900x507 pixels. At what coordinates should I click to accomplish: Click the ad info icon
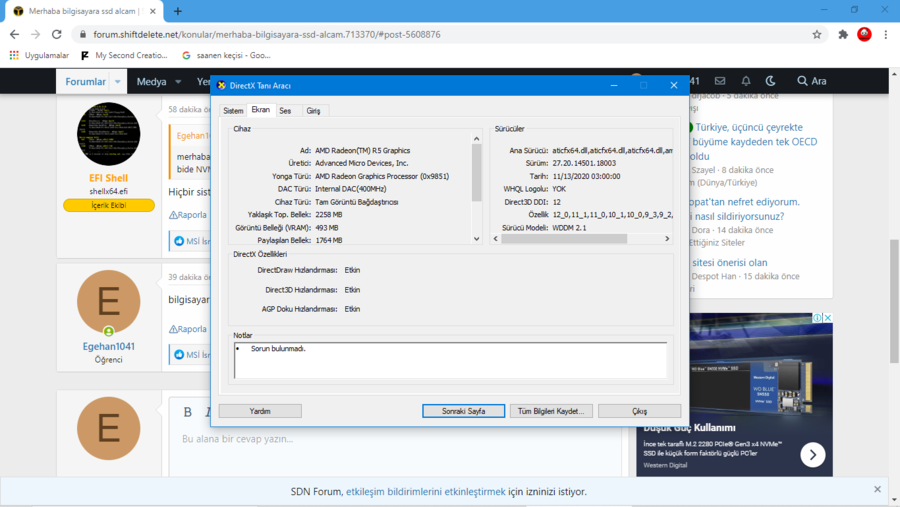point(817,318)
